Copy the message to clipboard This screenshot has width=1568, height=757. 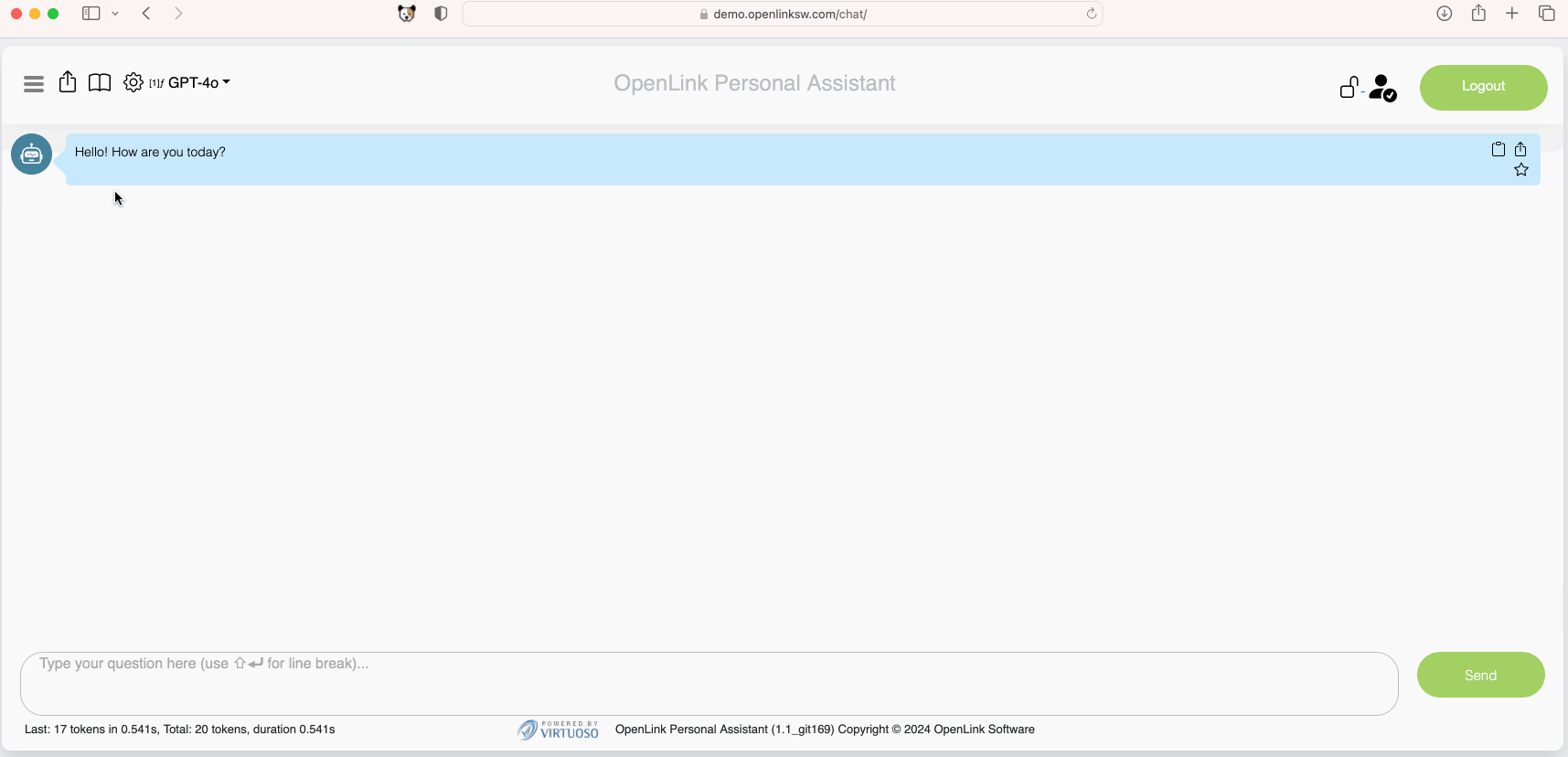coord(1499,149)
